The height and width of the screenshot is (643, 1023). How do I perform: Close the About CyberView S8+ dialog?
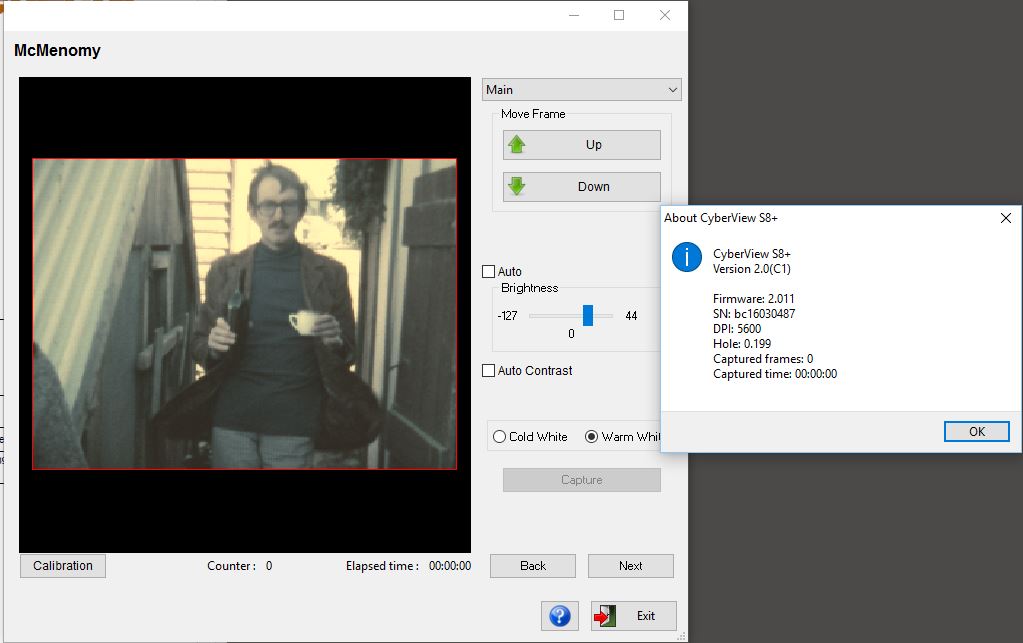(1006, 218)
